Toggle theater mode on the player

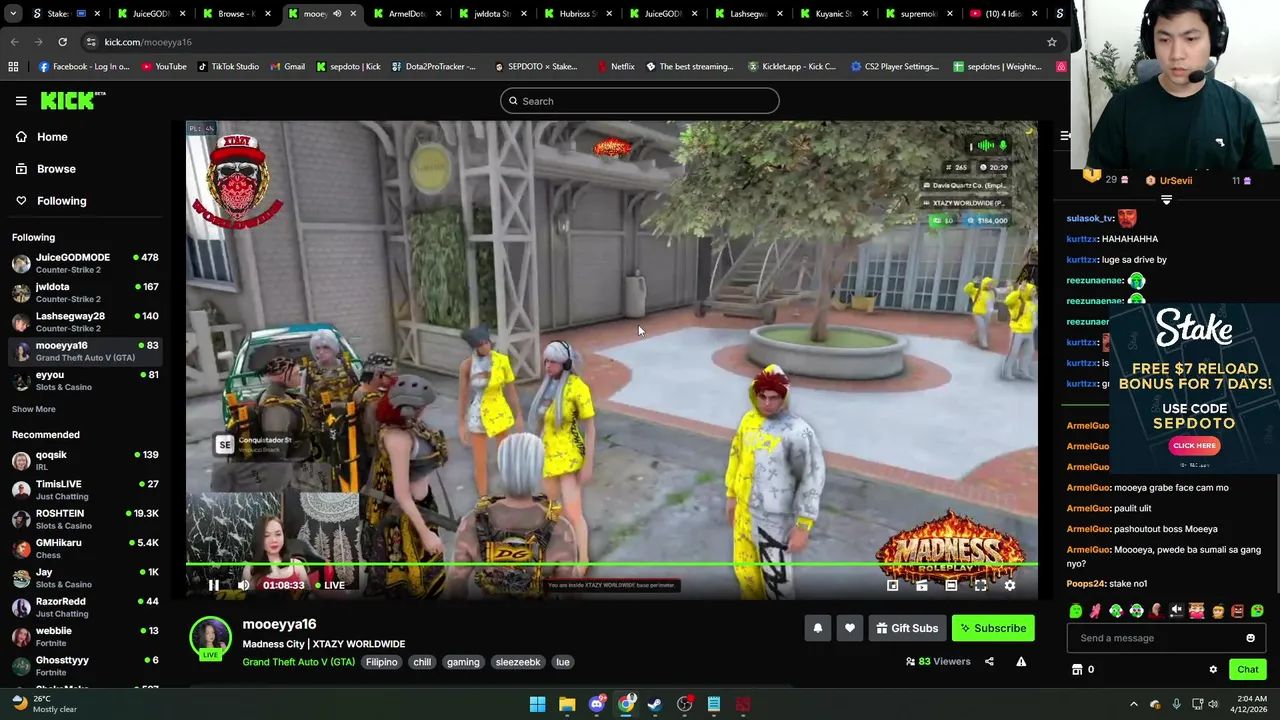951,585
